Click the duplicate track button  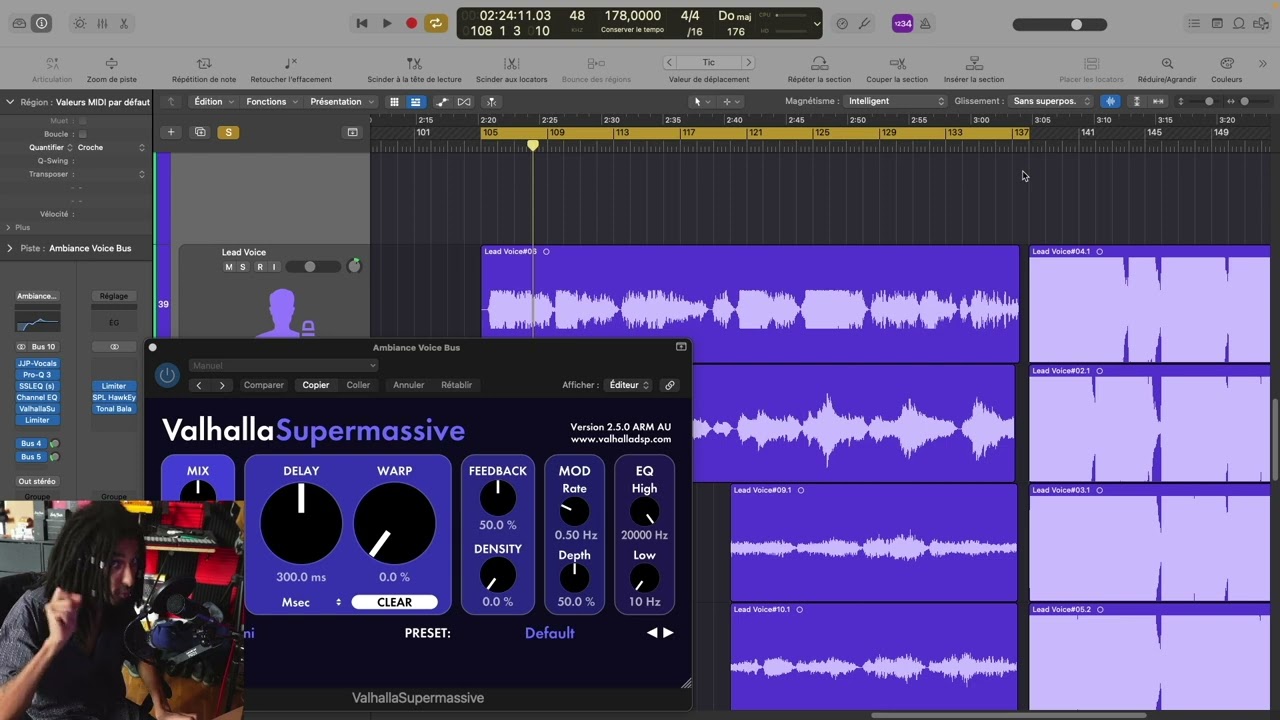tap(200, 132)
